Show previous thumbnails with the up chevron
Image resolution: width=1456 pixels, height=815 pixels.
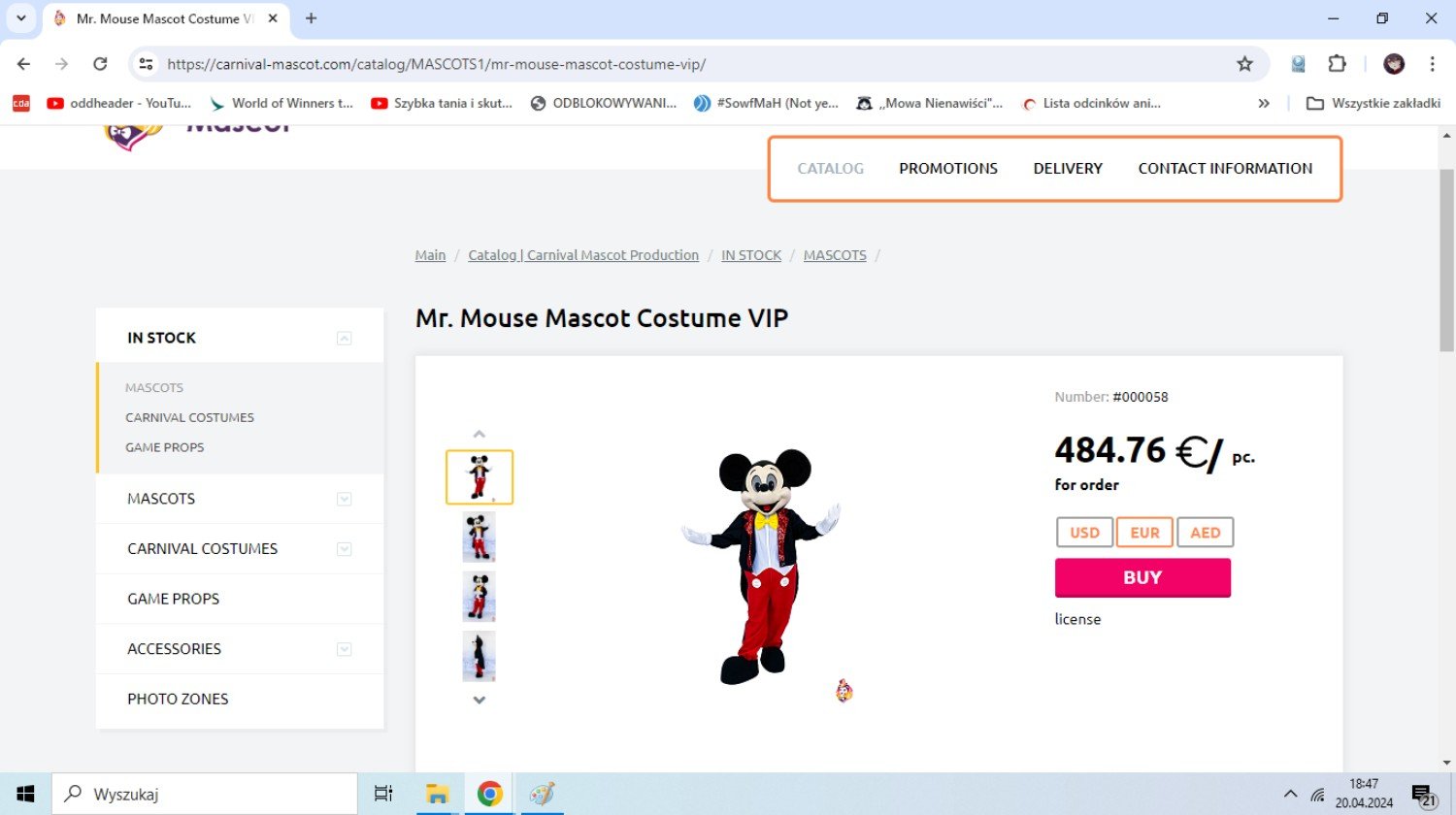[479, 434]
